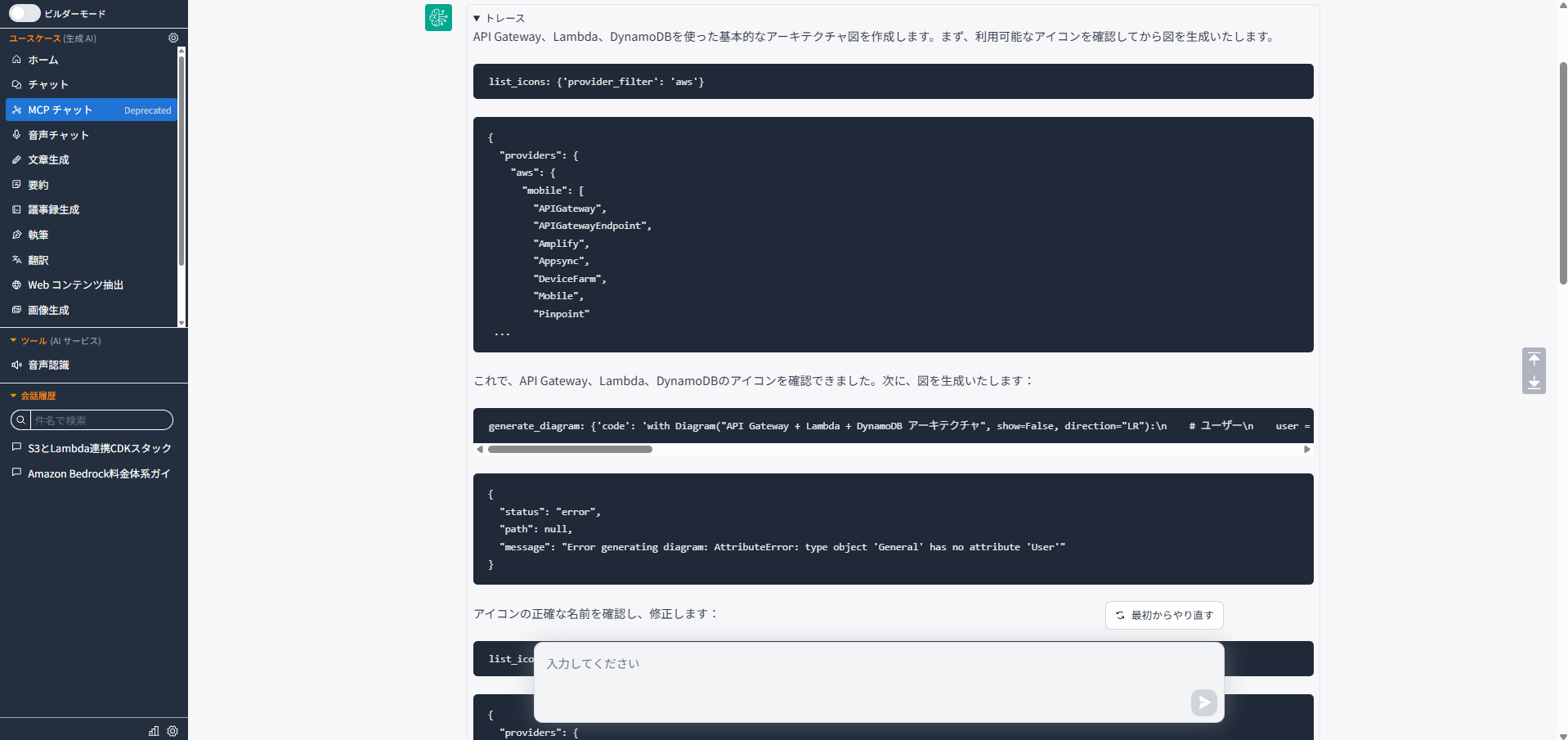Image resolution: width=1568 pixels, height=740 pixels.
Task: Jump to top with the up arrow button
Action: tap(1534, 359)
